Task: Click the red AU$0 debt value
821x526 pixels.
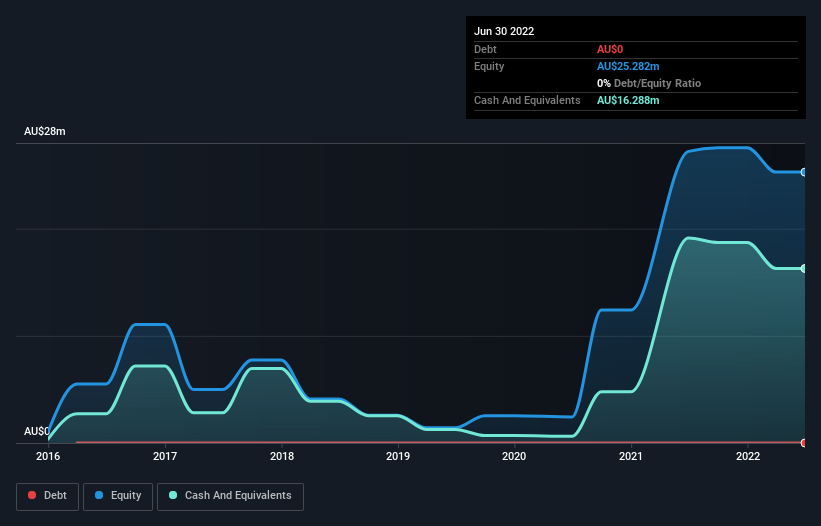Action: tap(610, 49)
